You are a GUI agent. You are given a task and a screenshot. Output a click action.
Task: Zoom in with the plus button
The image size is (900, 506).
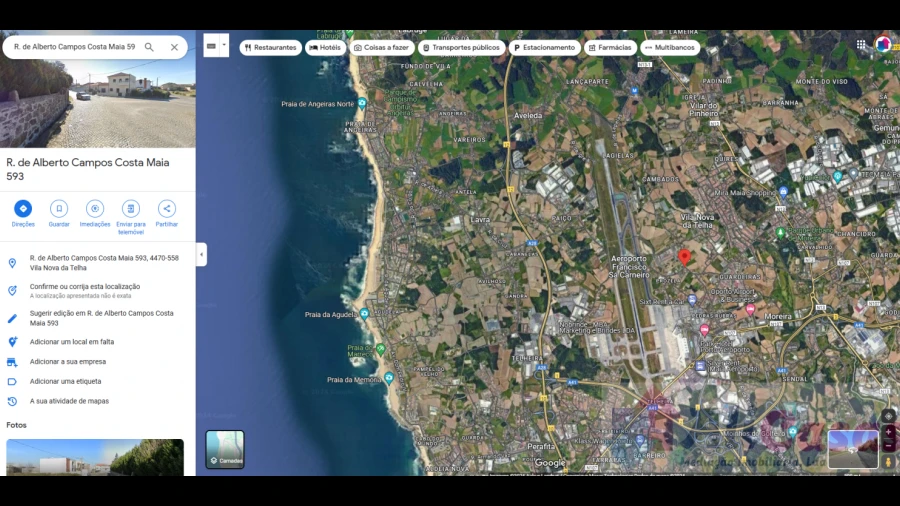(888, 433)
